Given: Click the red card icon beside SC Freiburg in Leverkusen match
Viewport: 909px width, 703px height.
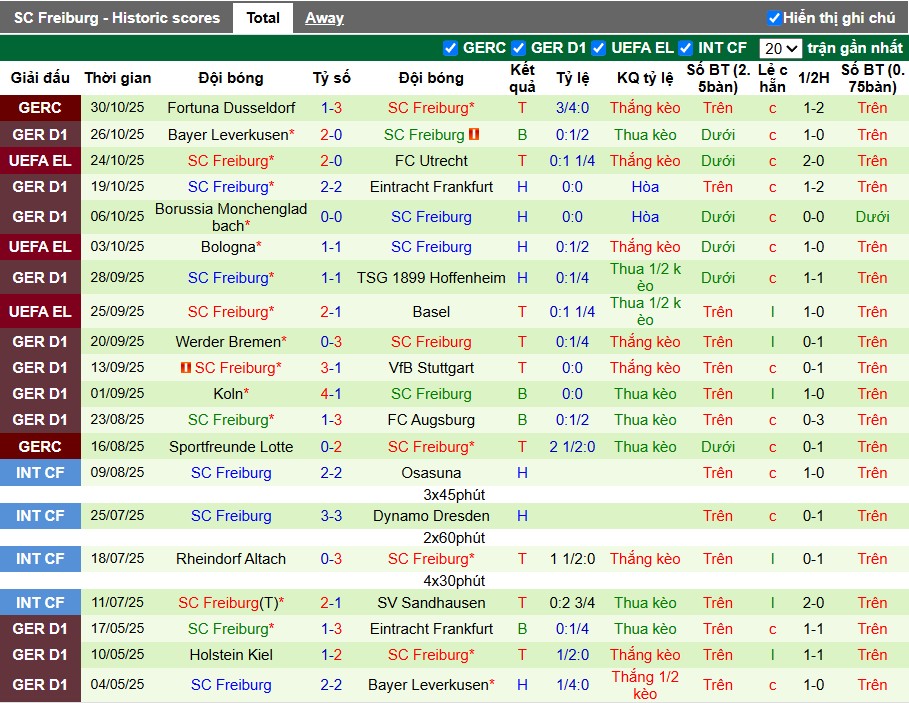Looking at the screenshot, I should pyautogui.click(x=476, y=134).
